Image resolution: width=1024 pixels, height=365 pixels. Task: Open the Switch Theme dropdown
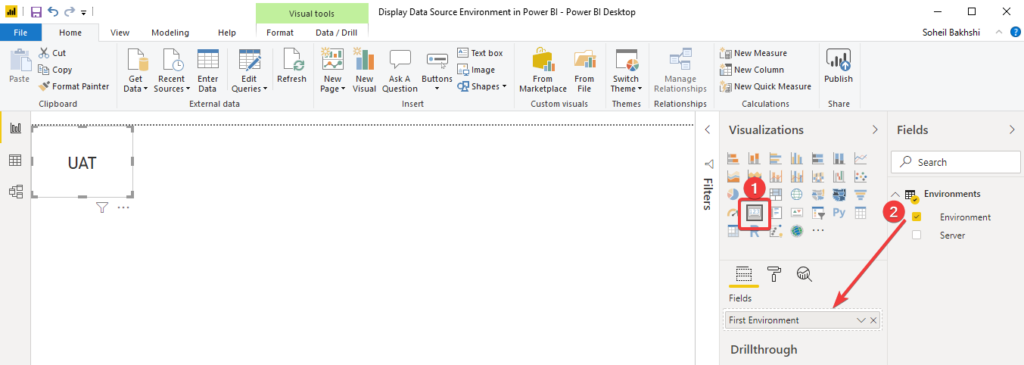626,71
